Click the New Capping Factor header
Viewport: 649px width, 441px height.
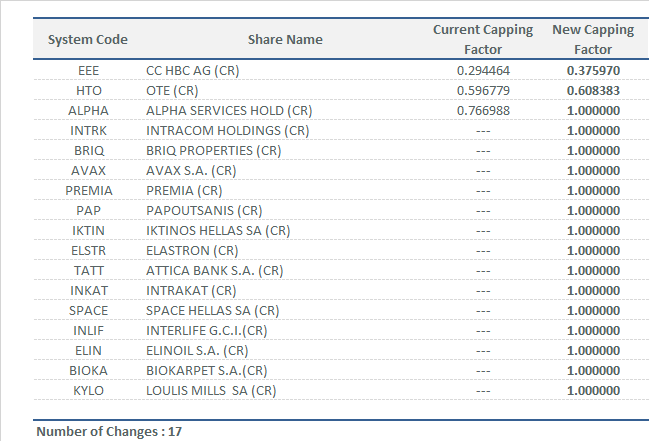[x=593, y=39]
